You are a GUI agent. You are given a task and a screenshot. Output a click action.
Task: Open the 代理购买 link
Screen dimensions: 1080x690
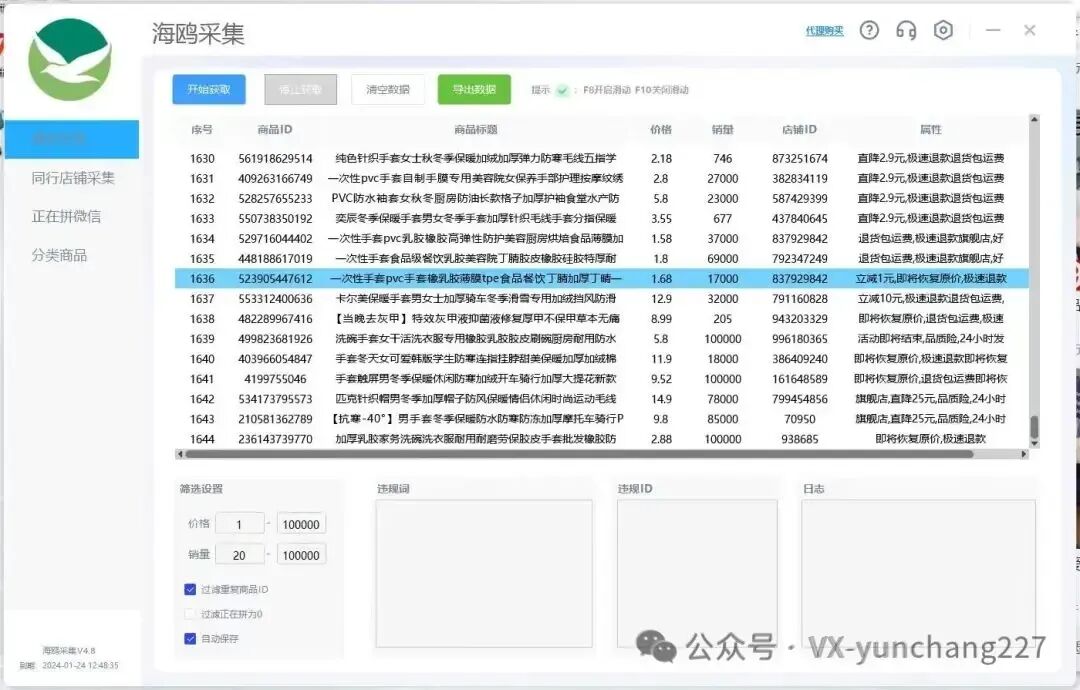tap(824, 31)
